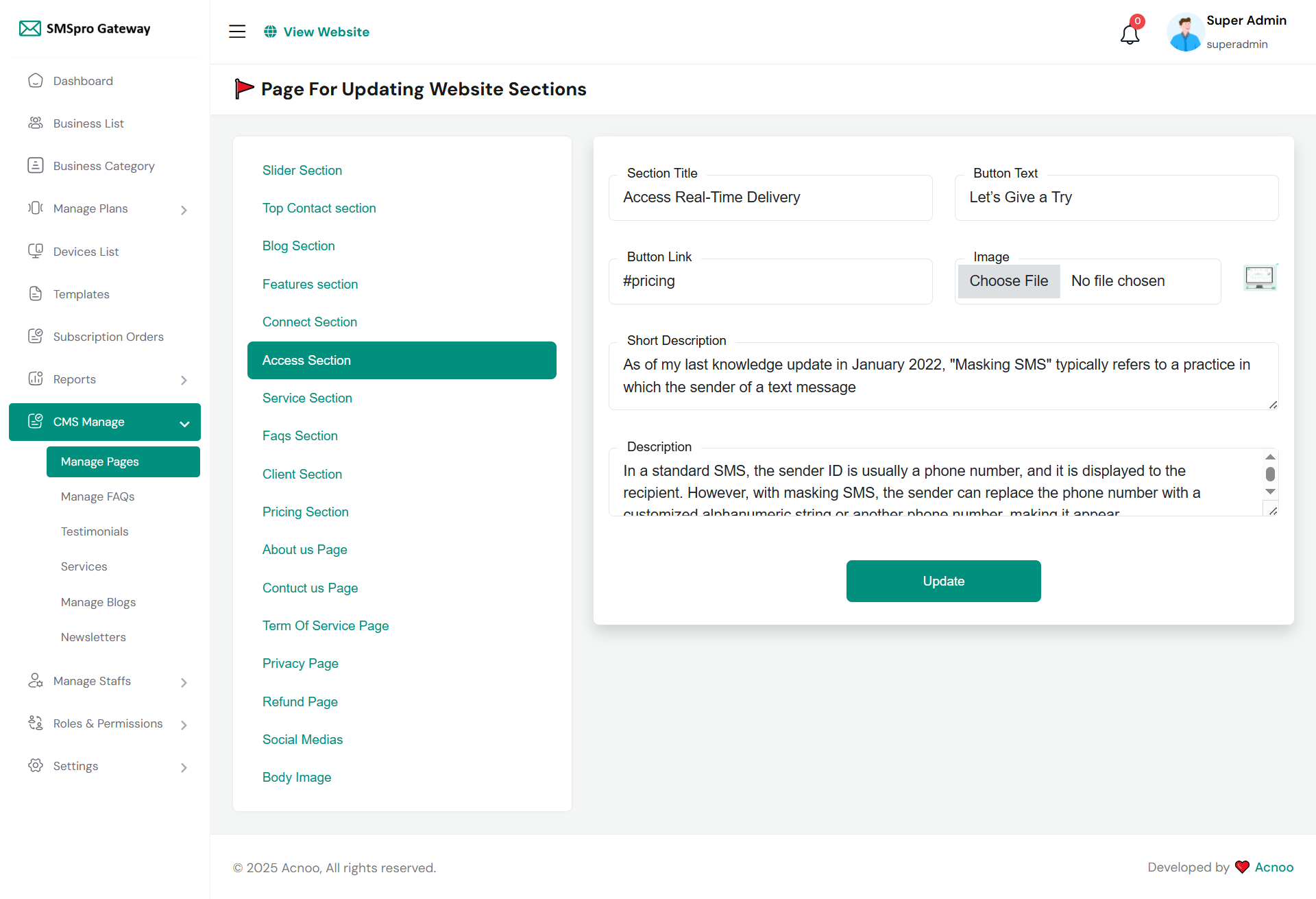The width and height of the screenshot is (1316, 899).
Task: Click the Description textarea scrollbar down arrow
Action: [1270, 492]
